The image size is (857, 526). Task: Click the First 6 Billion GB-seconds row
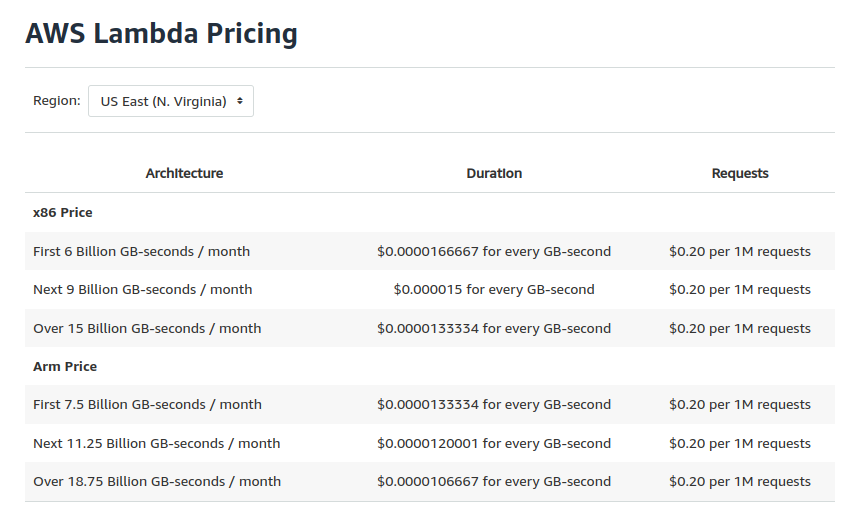141,251
